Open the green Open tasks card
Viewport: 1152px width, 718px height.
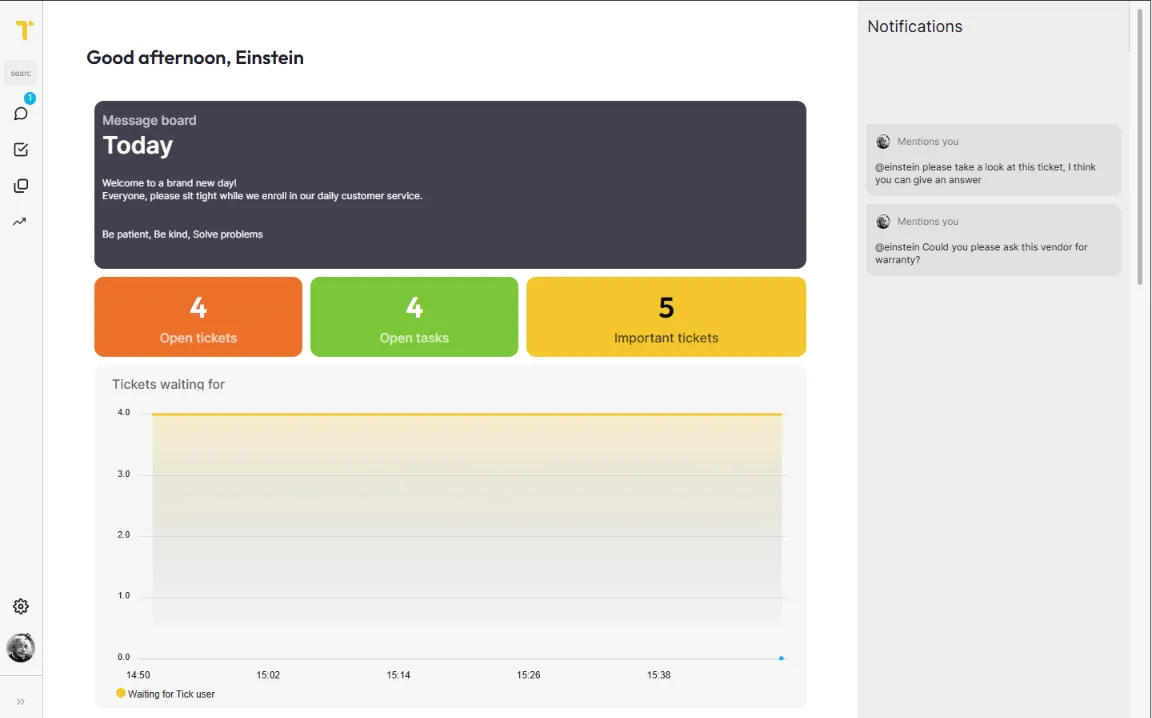point(414,317)
